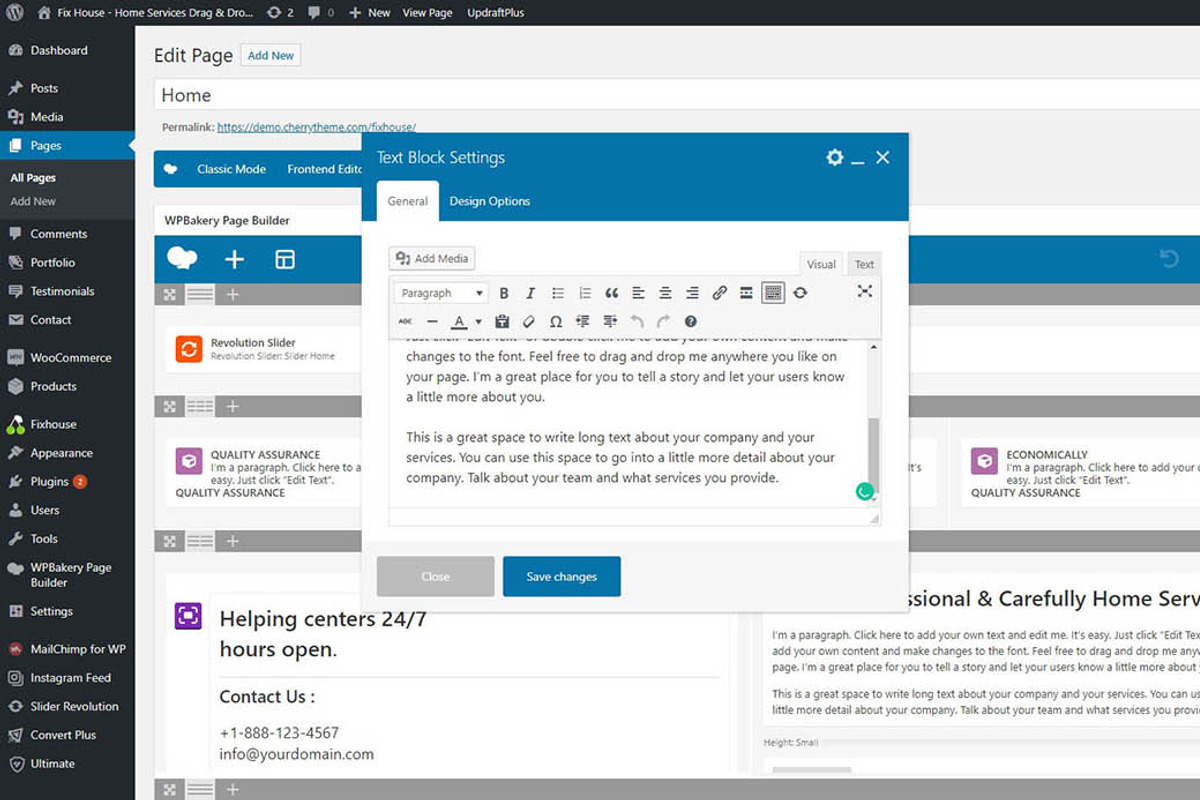Viewport: 1200px width, 800px height.
Task: Insert a horizontal line
Action: [432, 321]
